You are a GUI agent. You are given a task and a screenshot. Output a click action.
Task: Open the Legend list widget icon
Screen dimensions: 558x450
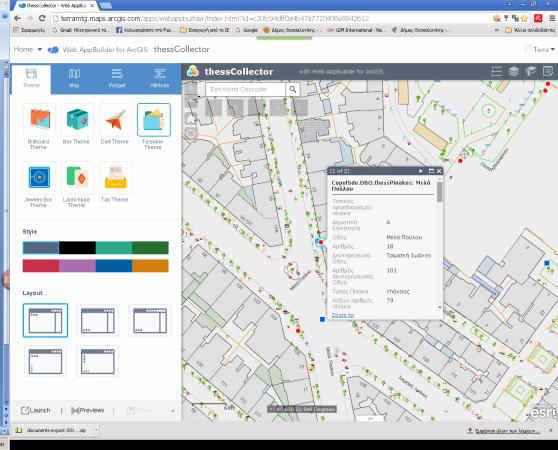point(496,72)
